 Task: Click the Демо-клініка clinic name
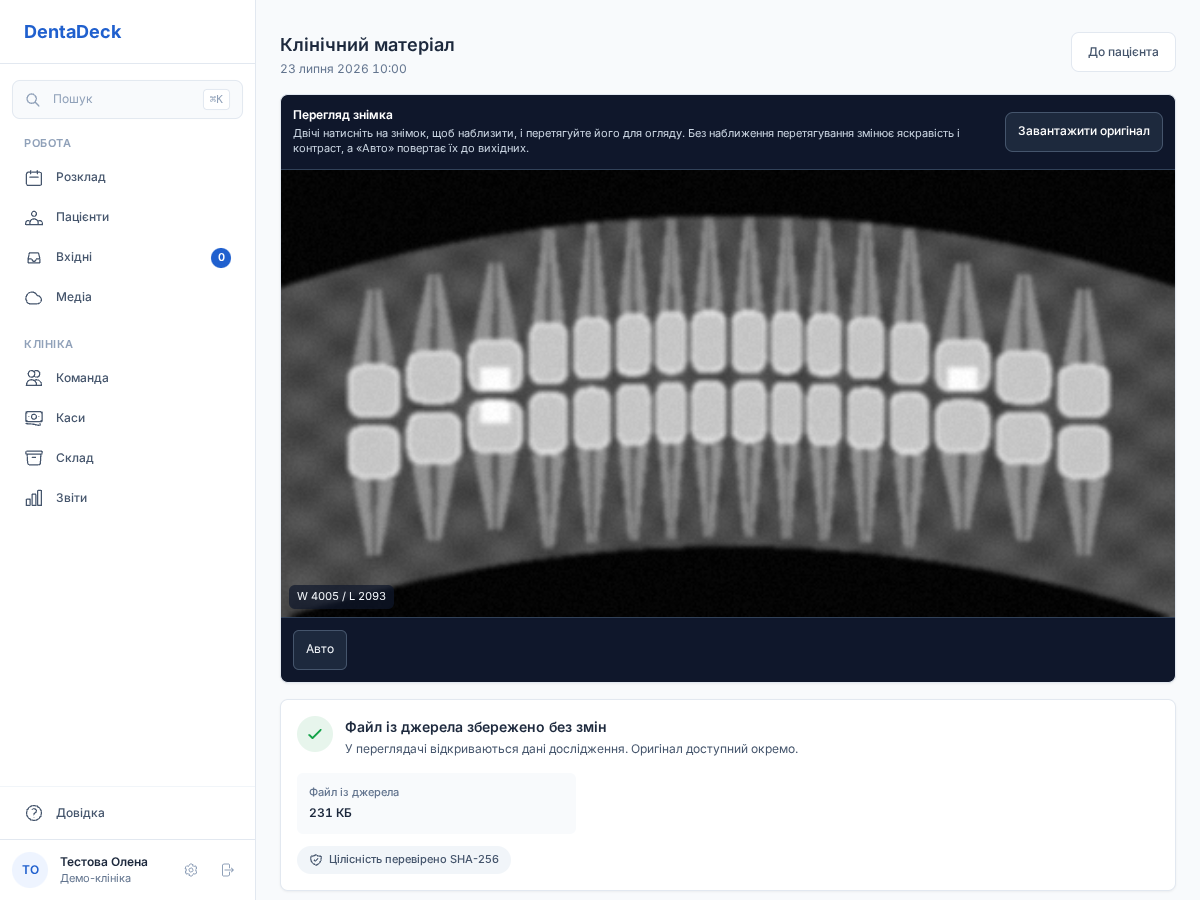coord(95,878)
